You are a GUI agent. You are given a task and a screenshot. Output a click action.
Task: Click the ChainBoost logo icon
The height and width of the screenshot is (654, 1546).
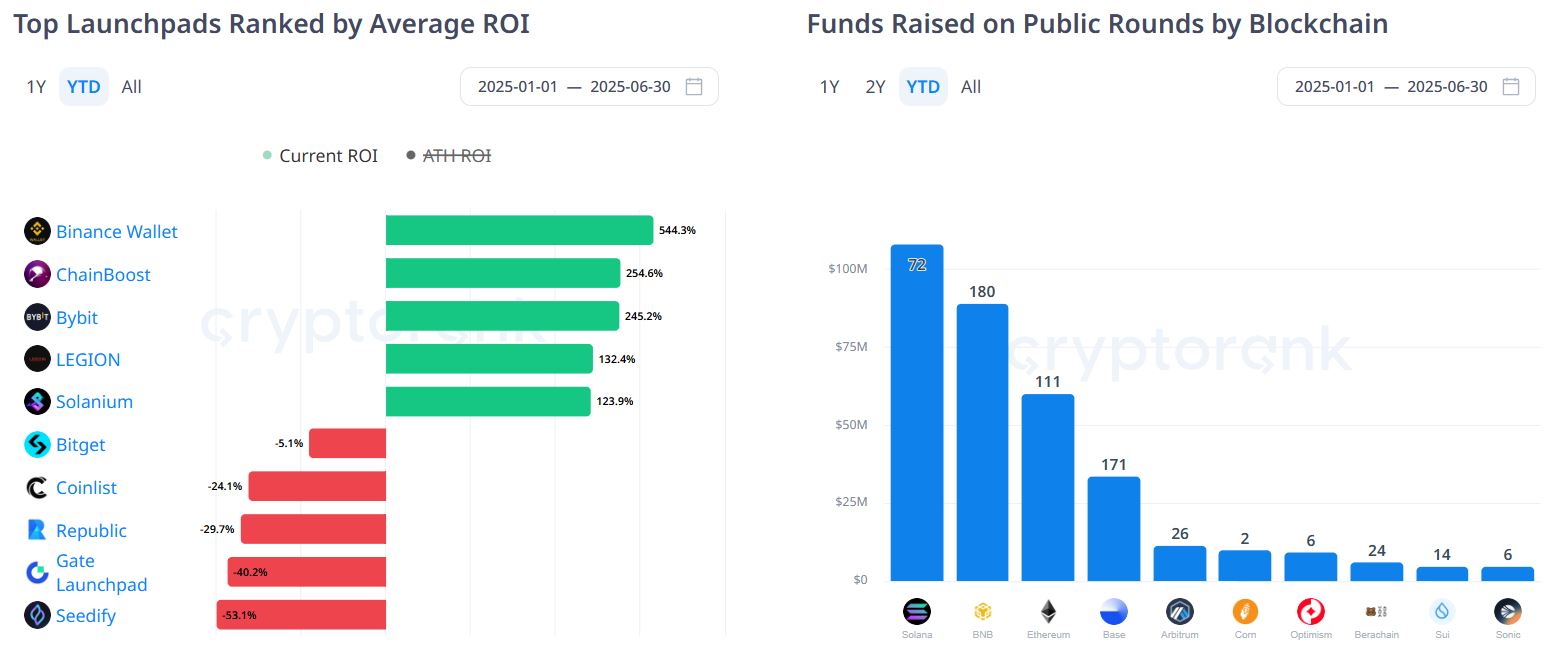coord(37,274)
